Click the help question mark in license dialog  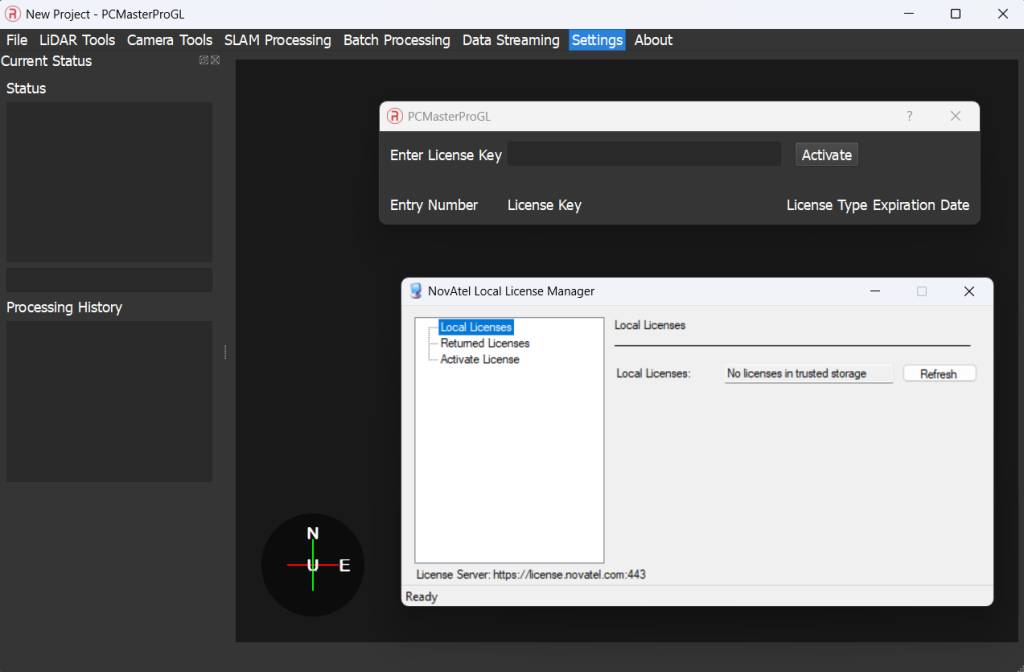909,116
